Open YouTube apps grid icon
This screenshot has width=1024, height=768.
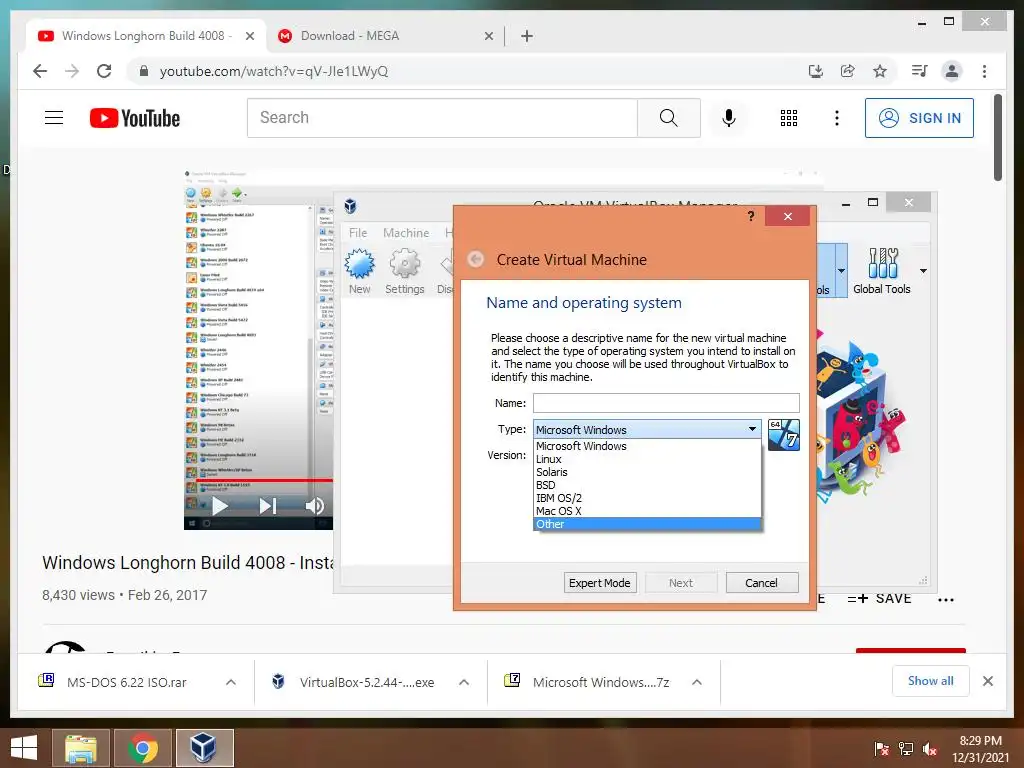(789, 118)
